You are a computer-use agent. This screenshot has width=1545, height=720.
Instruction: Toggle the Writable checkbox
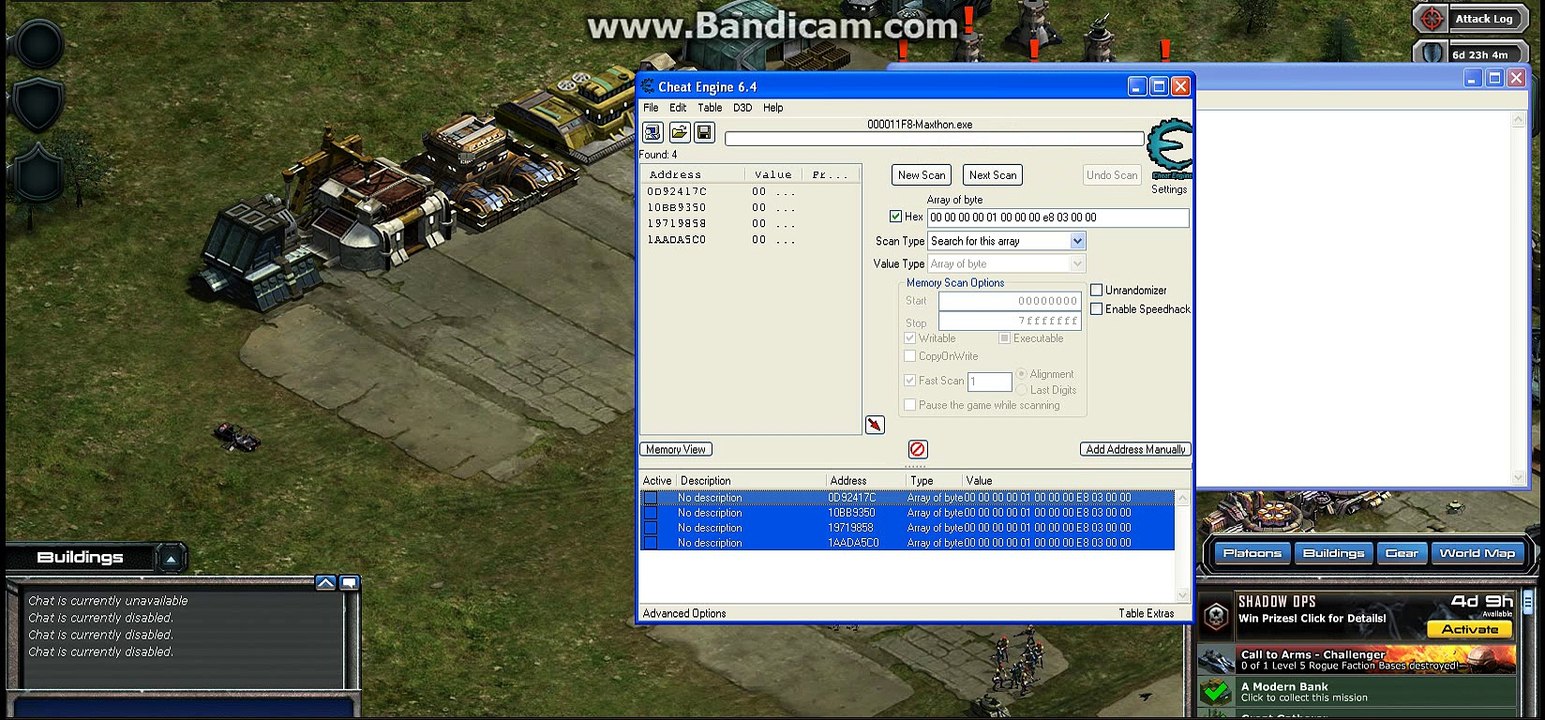pyautogui.click(x=910, y=338)
